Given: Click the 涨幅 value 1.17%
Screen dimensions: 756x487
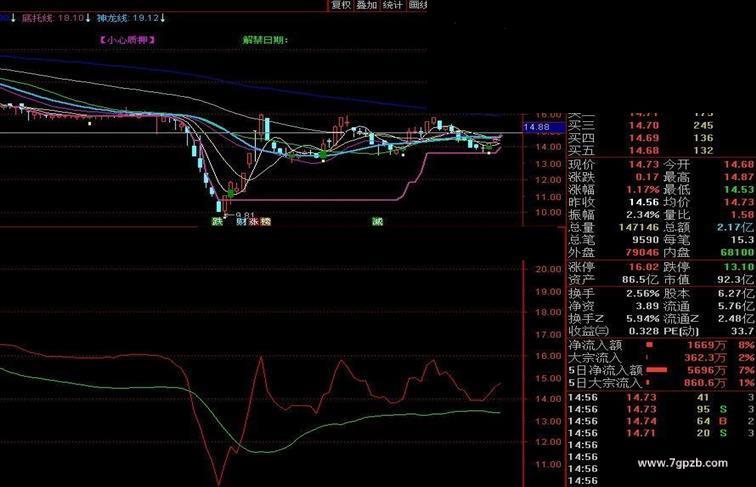Looking at the screenshot, I should 643,189.
